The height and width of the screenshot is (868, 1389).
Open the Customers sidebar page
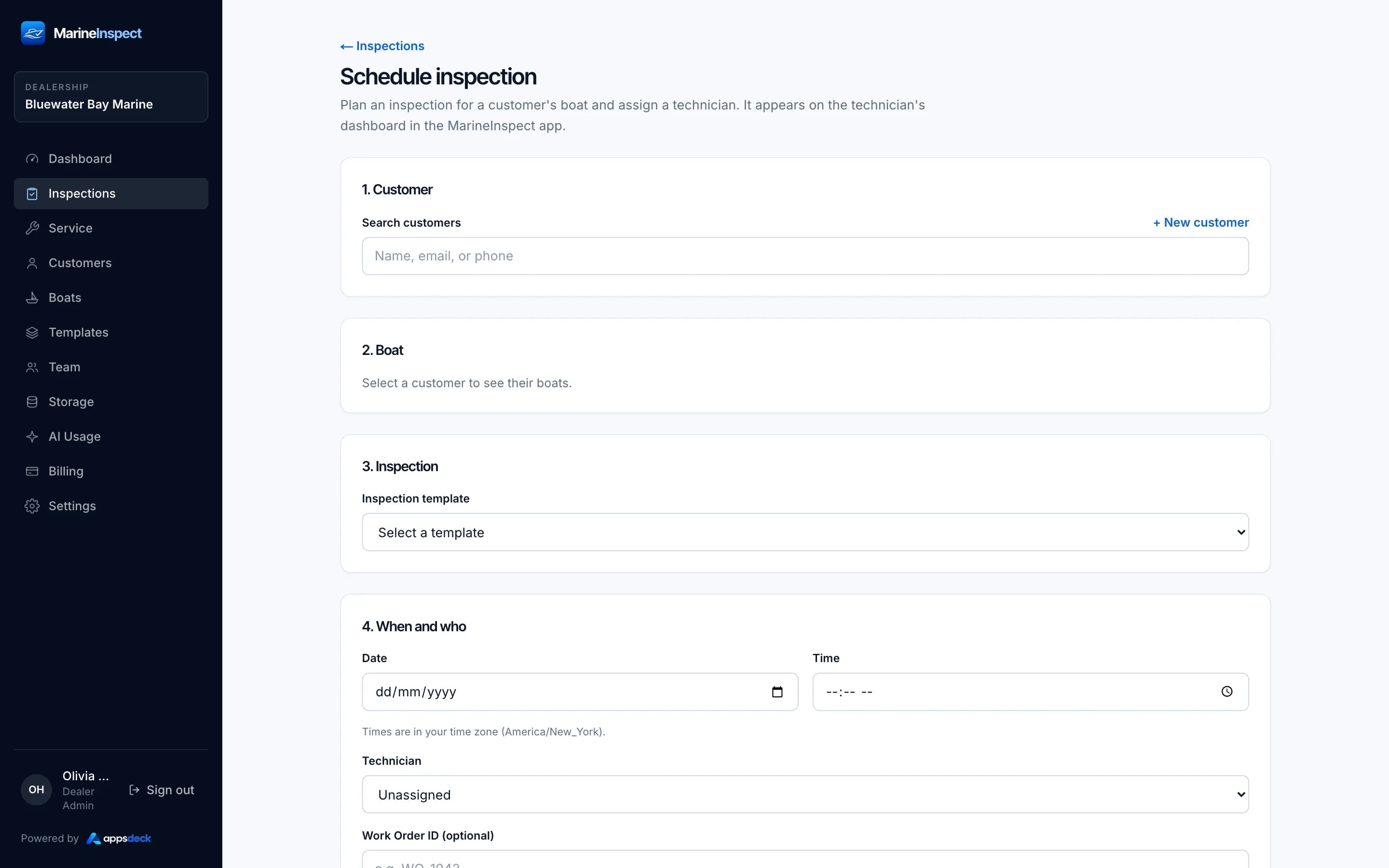point(111,263)
